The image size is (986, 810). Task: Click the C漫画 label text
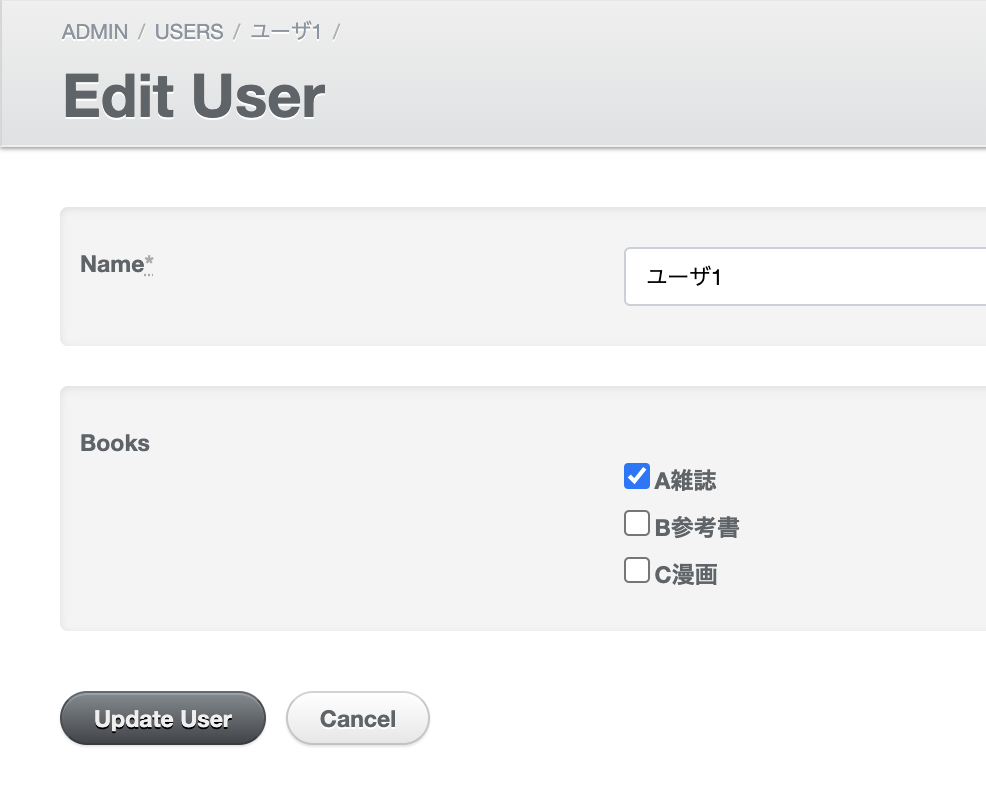coord(686,575)
